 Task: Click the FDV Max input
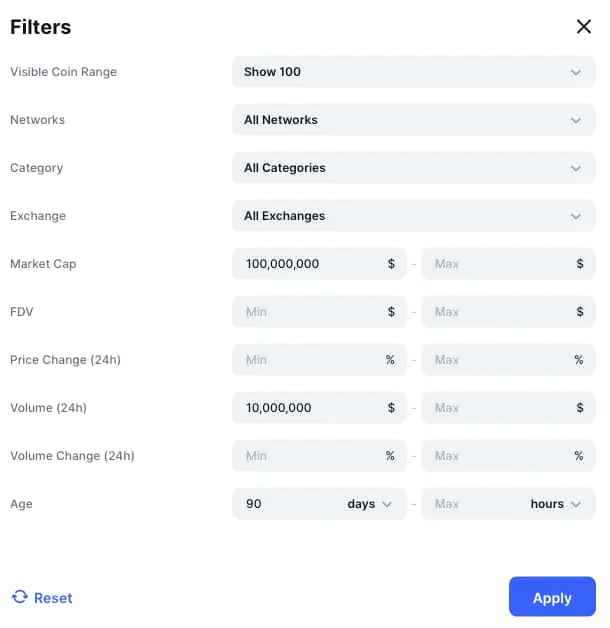[x=497, y=312]
